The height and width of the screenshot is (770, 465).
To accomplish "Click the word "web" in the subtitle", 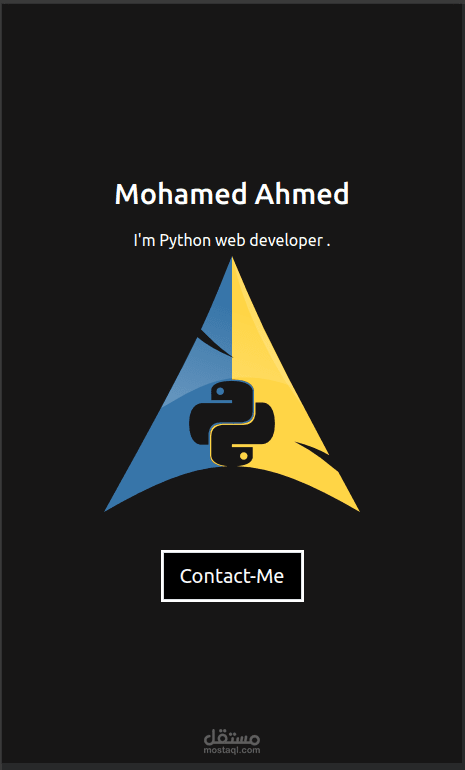I will coord(230,241).
